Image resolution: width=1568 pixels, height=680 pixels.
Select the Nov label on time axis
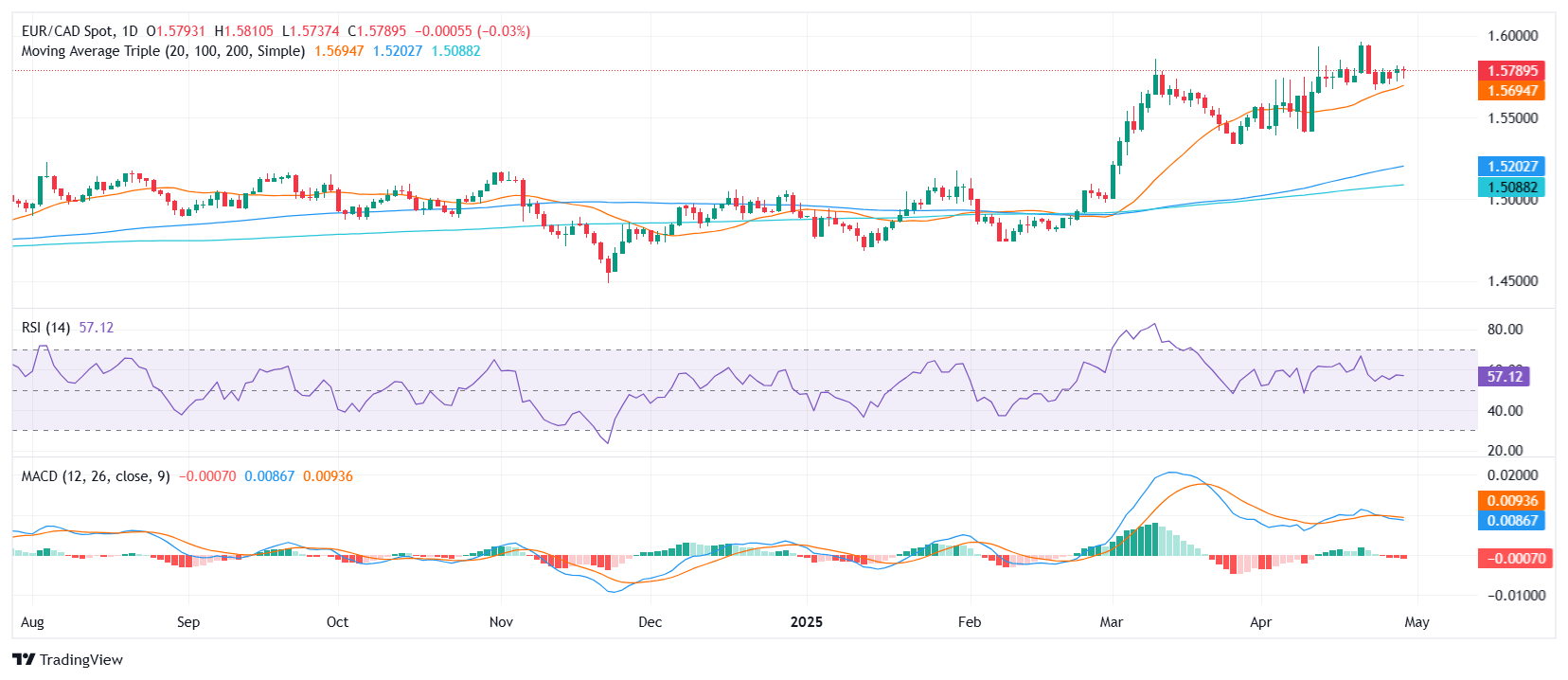501,622
